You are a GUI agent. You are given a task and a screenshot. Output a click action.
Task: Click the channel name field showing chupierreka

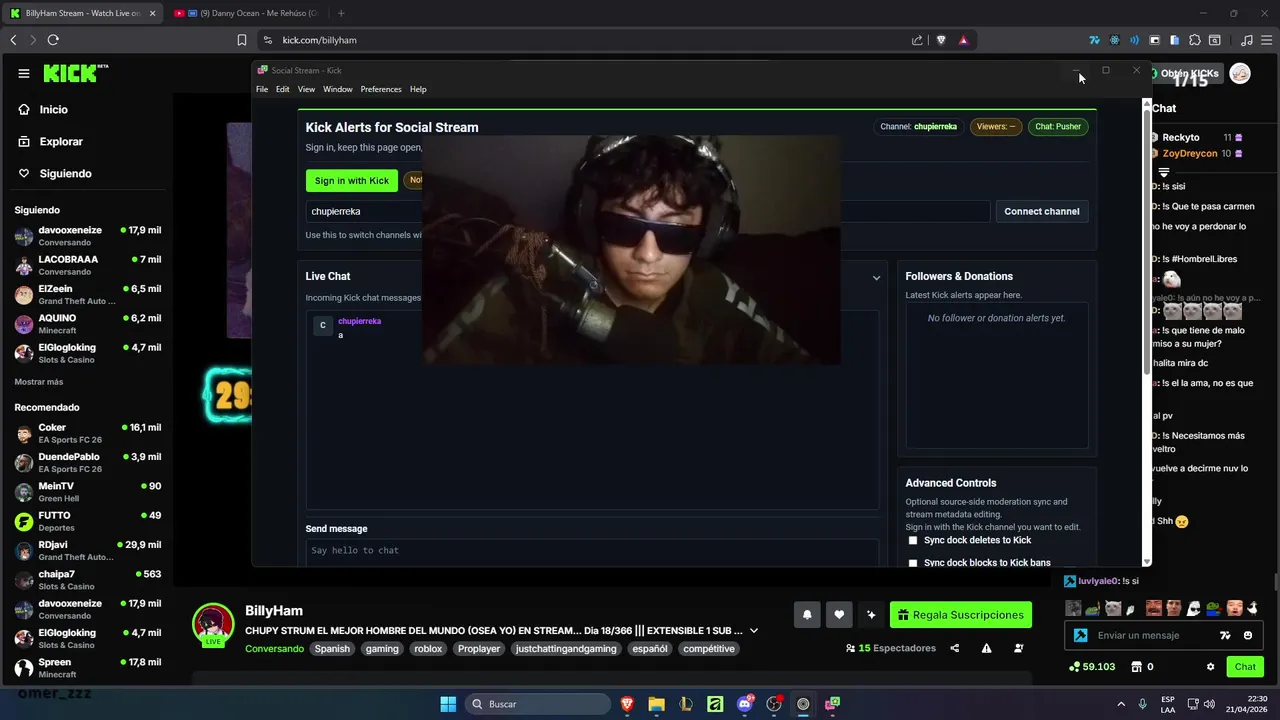[648, 211]
